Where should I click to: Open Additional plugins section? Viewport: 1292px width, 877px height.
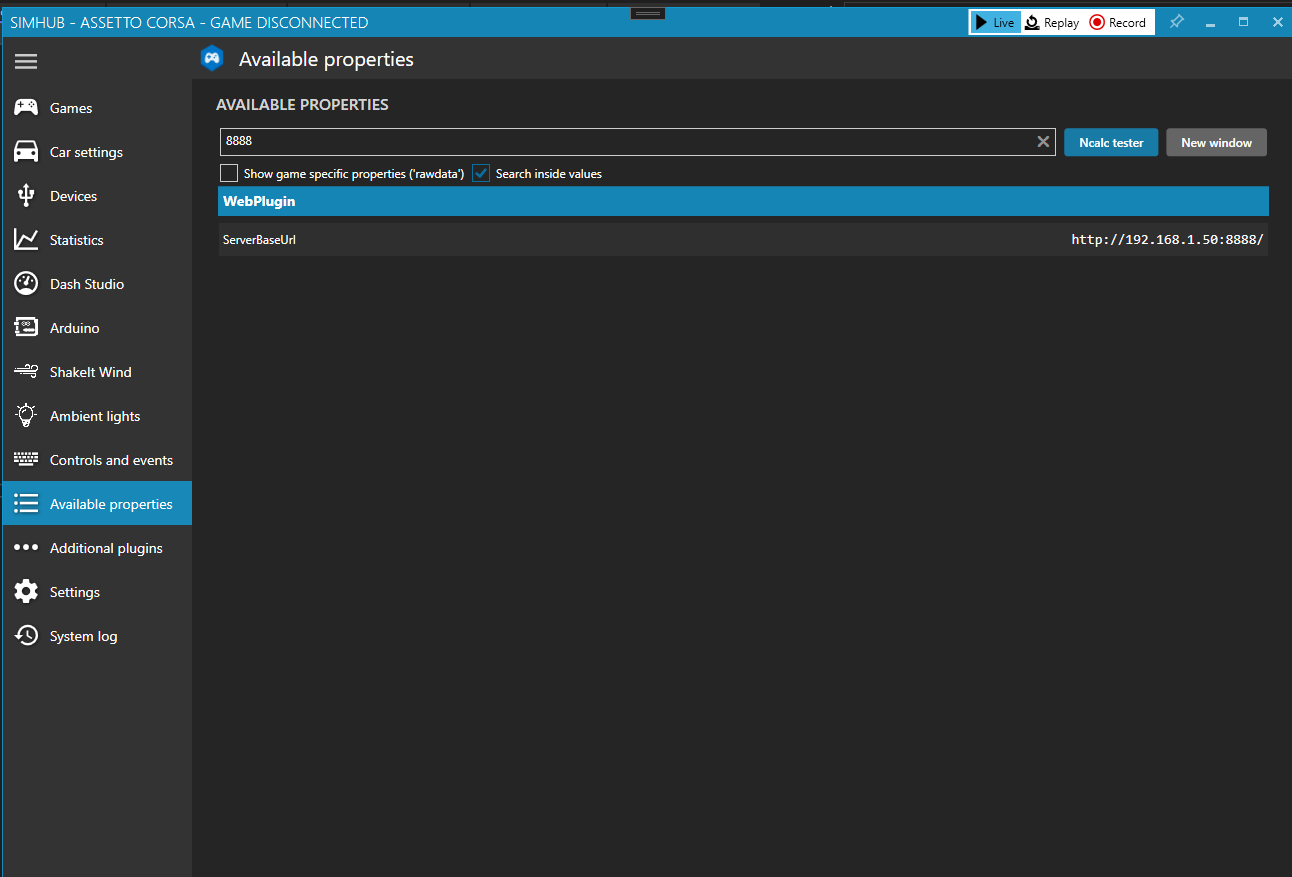pos(106,548)
